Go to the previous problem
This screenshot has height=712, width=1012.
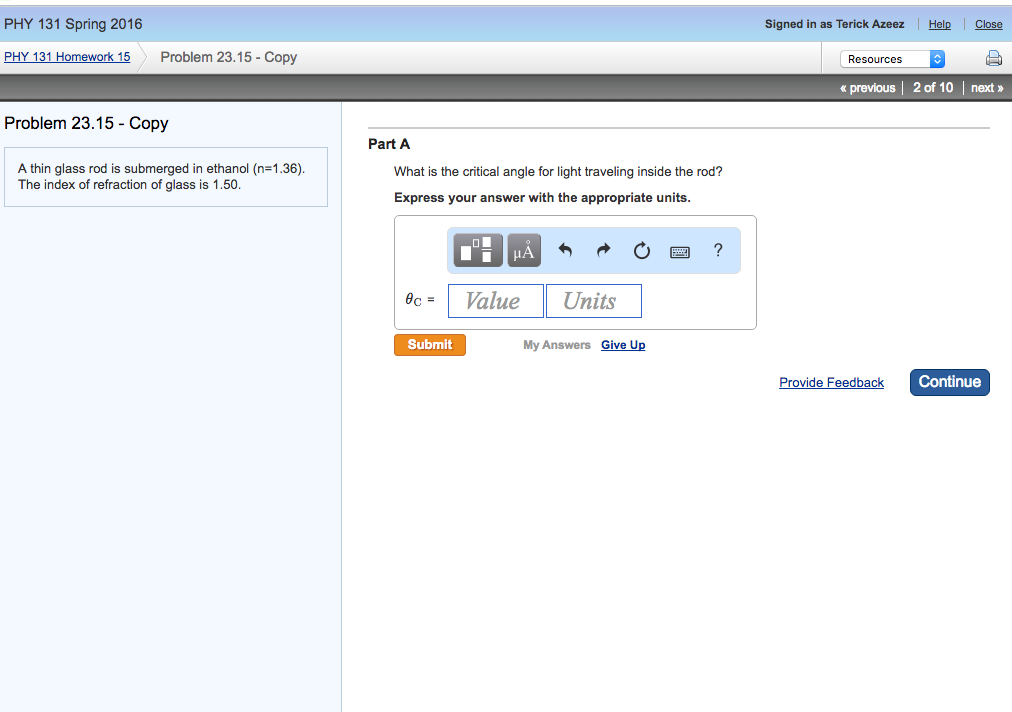point(868,88)
